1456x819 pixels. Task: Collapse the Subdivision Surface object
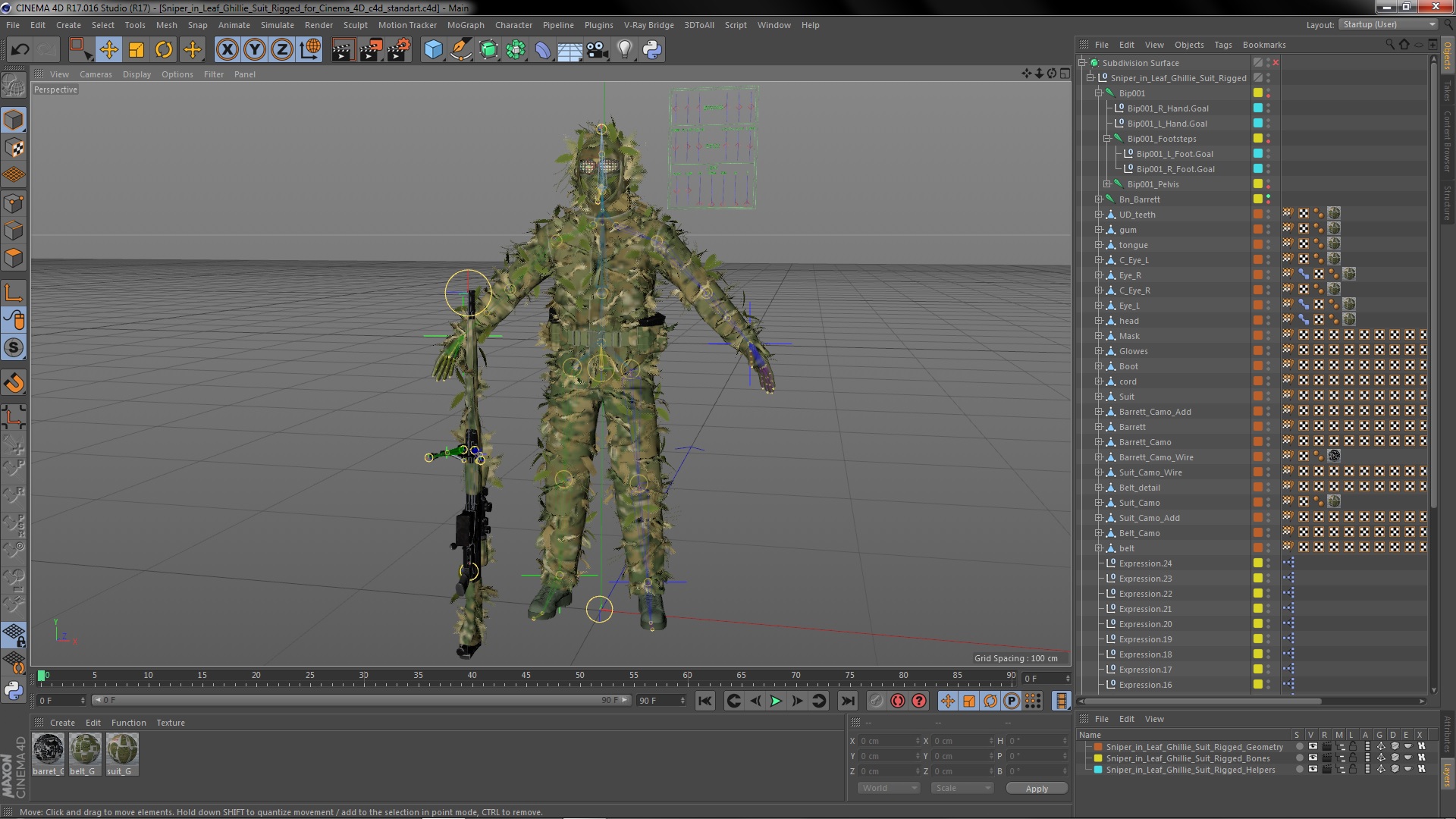click(1082, 63)
